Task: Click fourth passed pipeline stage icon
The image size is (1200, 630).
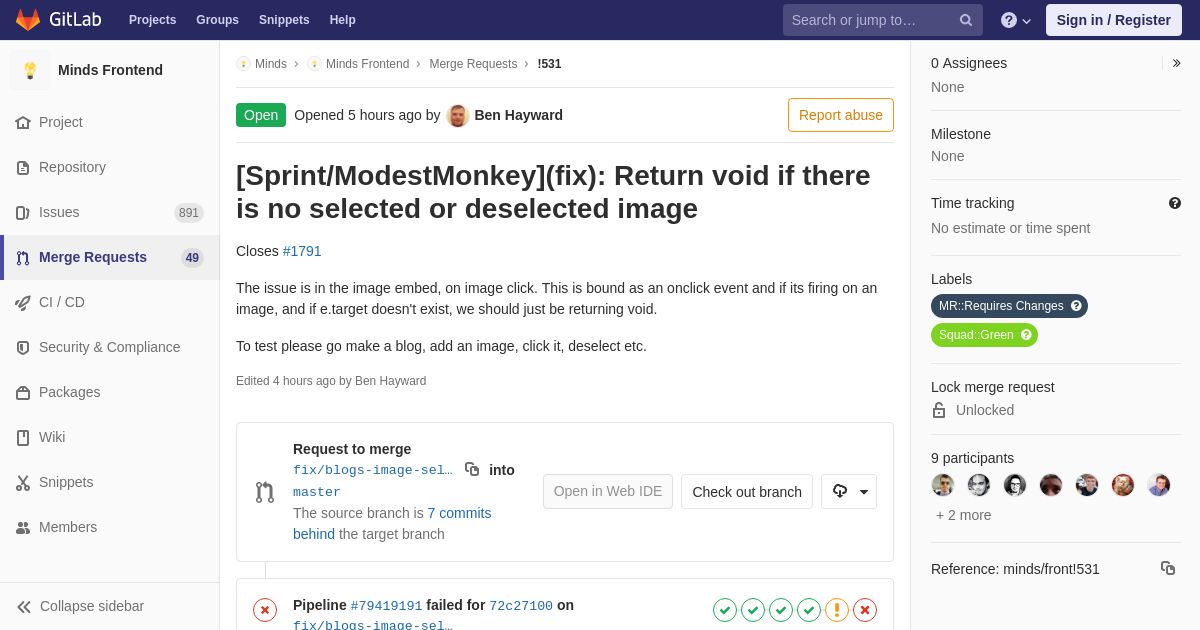Action: (x=809, y=610)
